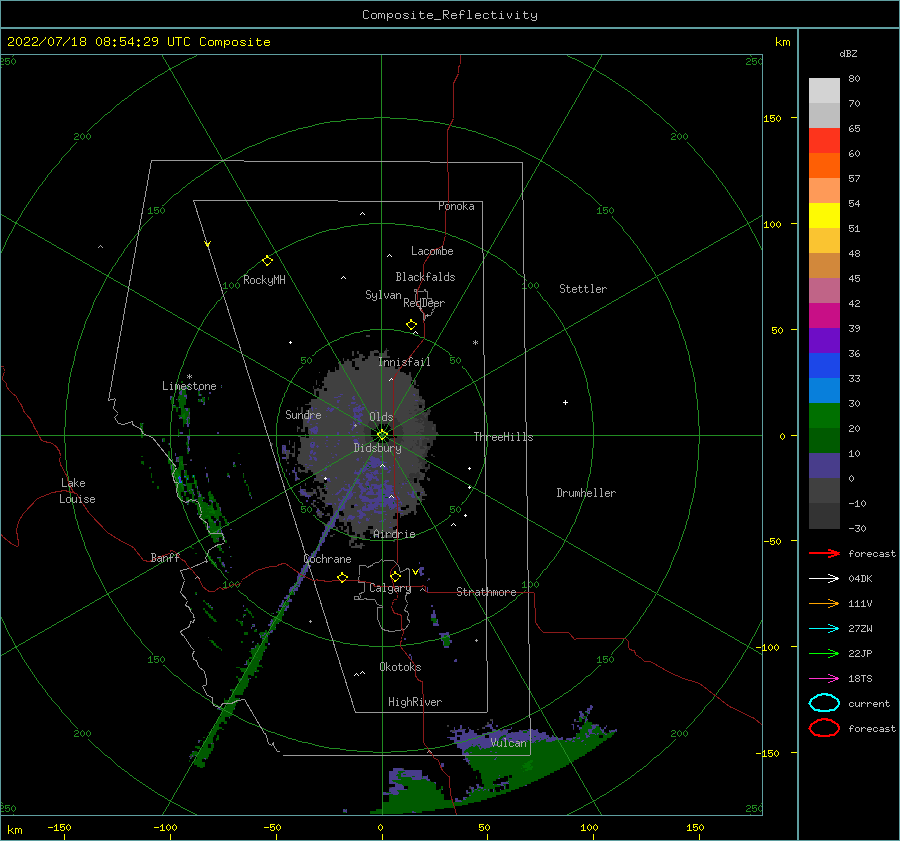Click the yellow radar site marker at Olds
The image size is (900, 841).
point(382,435)
